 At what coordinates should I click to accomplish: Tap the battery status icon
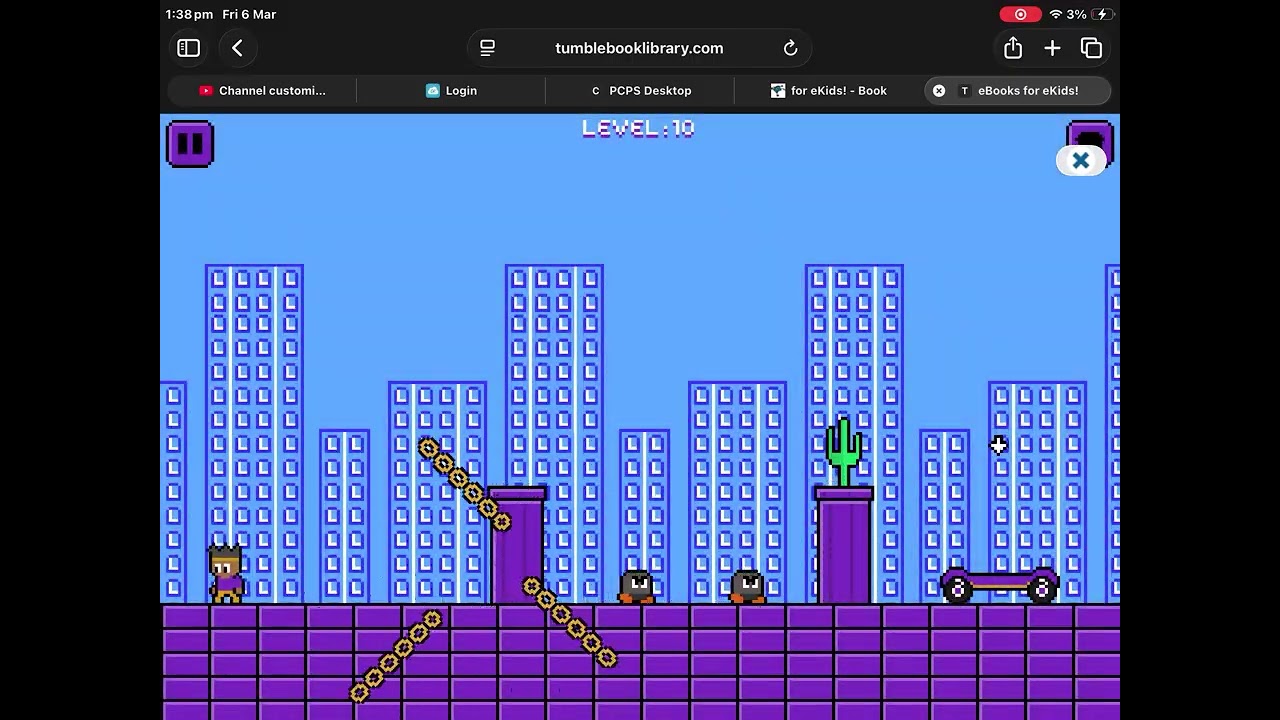point(1103,14)
